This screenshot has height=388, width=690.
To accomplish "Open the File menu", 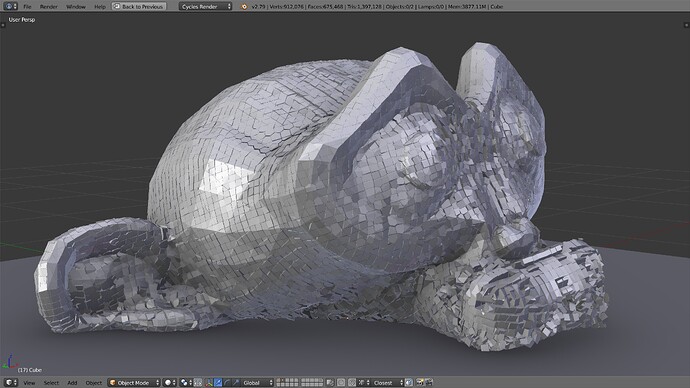I will (x=27, y=7).
